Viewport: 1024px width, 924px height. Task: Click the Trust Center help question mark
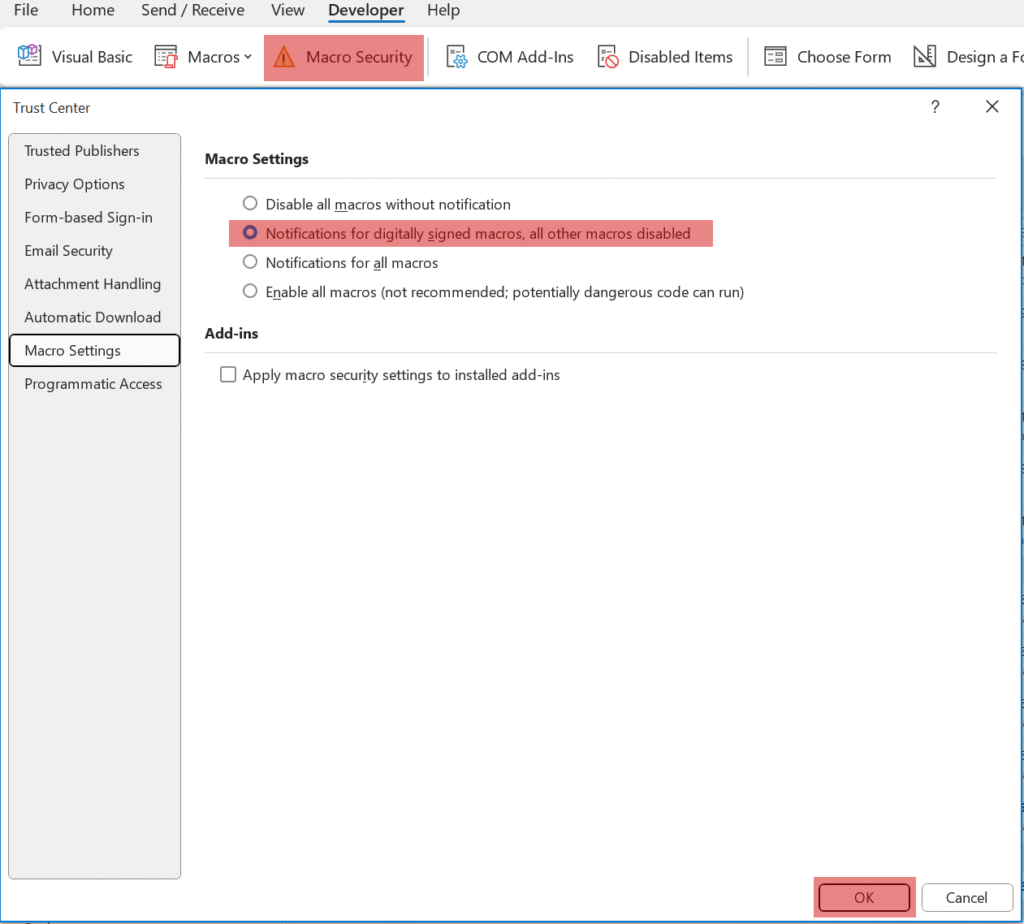coord(935,107)
